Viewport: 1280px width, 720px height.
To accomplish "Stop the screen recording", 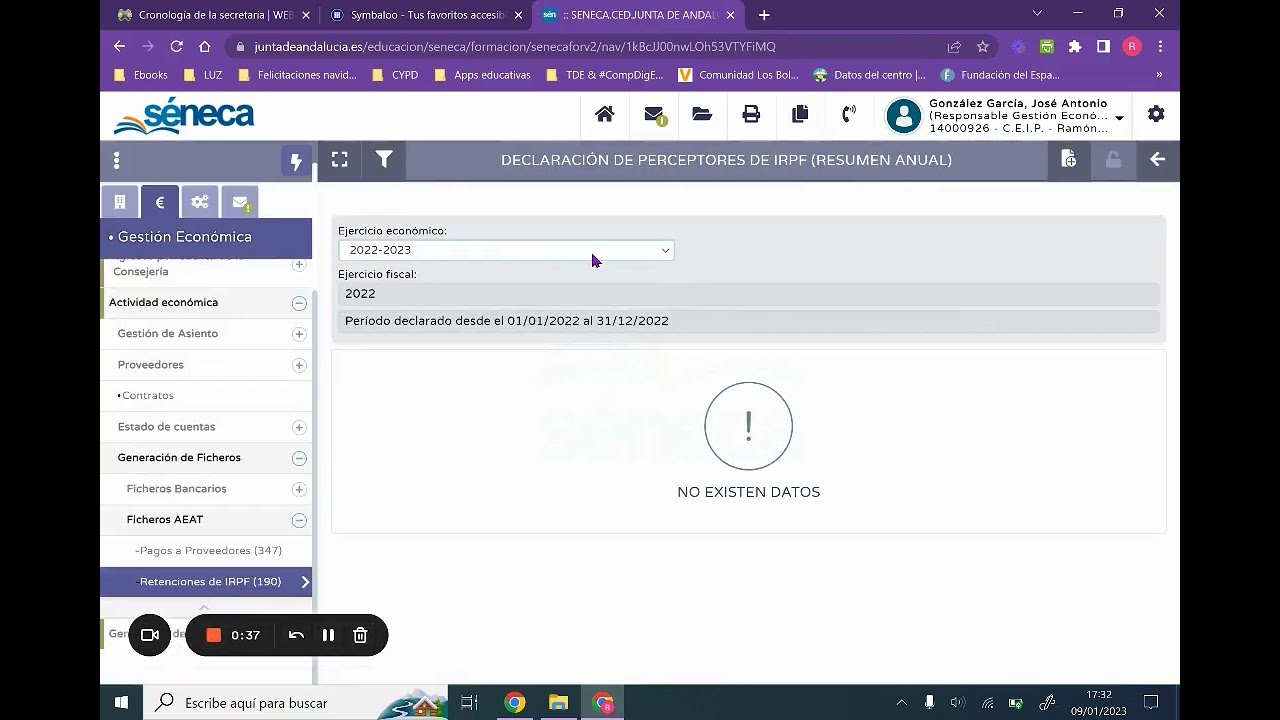I will pyautogui.click(x=213, y=635).
